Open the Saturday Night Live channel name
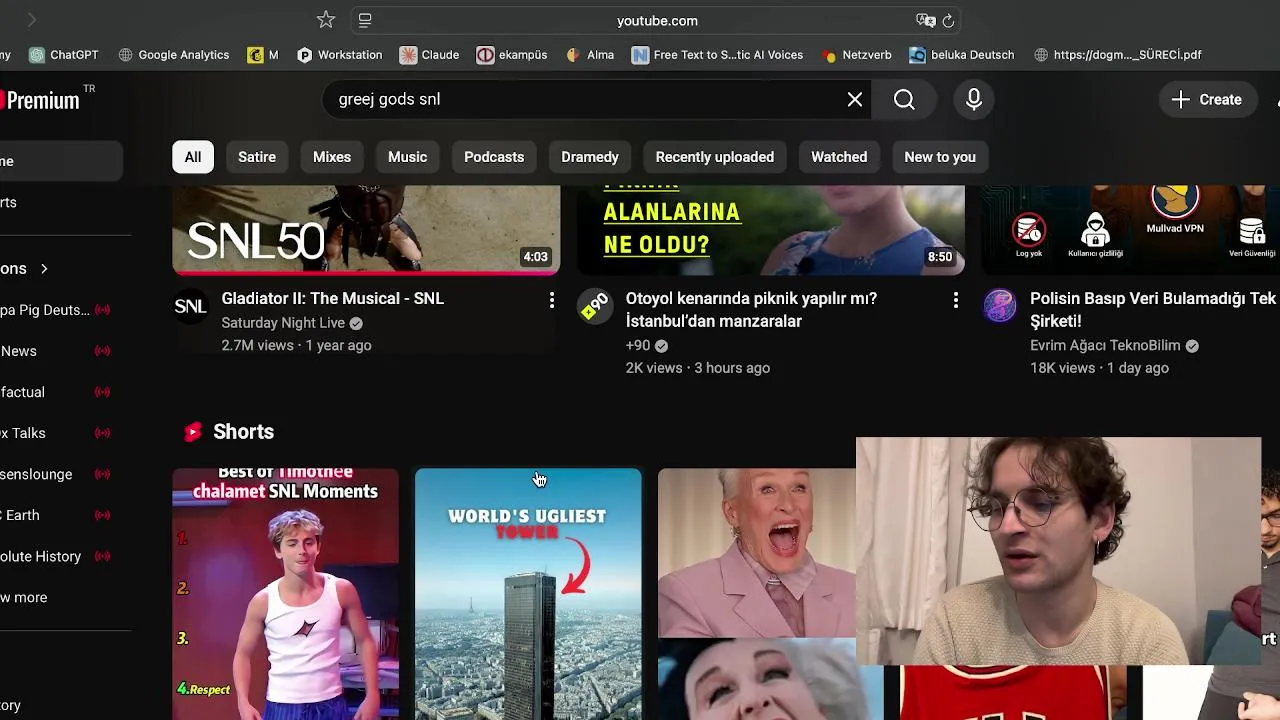The image size is (1280, 720). pyautogui.click(x=283, y=323)
